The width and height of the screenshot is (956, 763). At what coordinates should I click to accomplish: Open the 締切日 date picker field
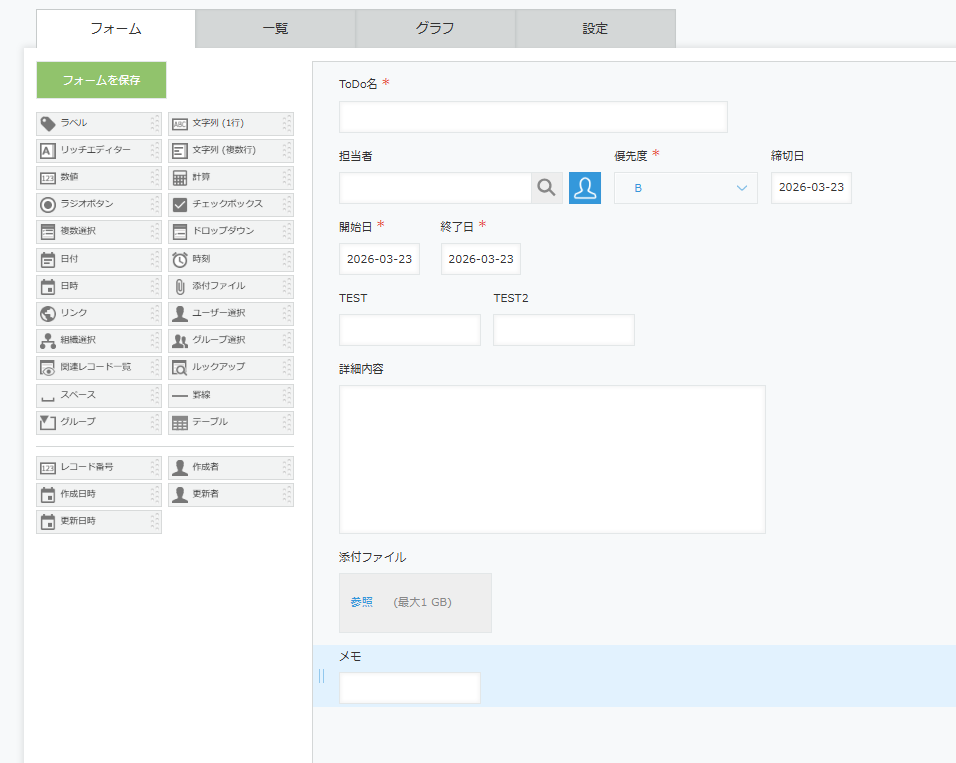(810, 188)
